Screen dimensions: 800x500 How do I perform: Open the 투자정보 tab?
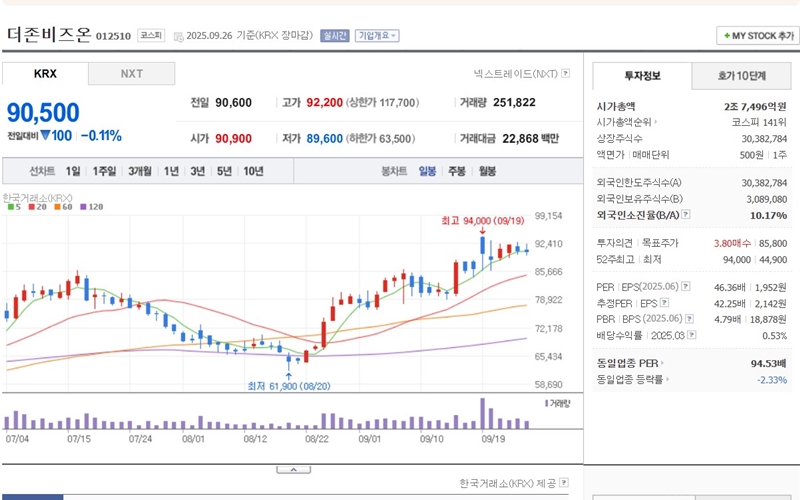642,76
